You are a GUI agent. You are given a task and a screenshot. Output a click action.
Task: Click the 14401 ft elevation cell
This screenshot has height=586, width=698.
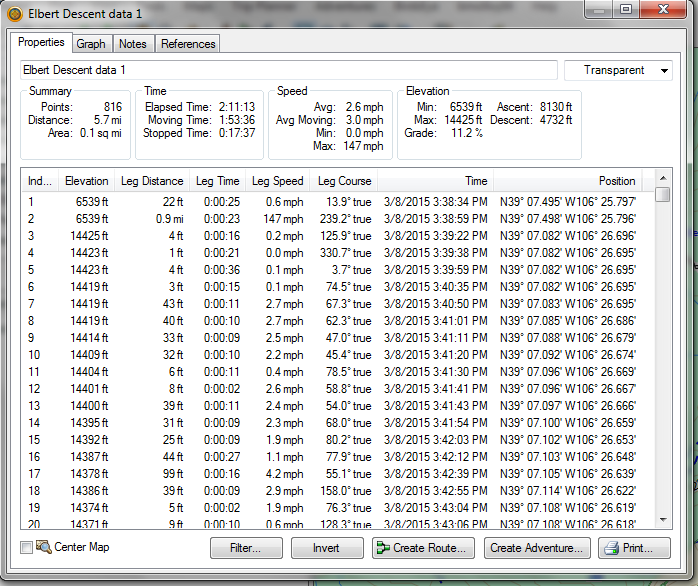(89, 389)
